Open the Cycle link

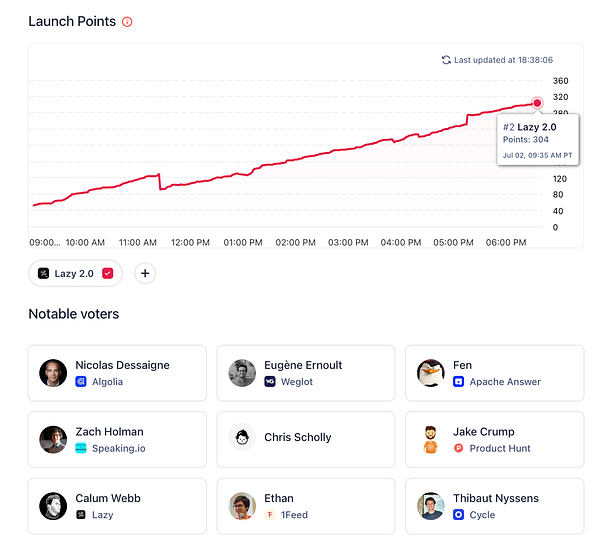pyautogui.click(x=482, y=515)
